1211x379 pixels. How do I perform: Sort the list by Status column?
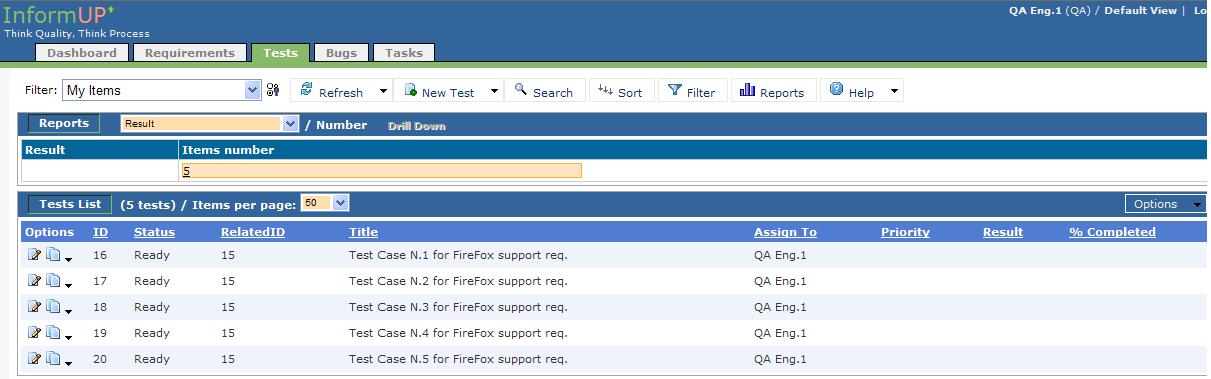(154, 232)
